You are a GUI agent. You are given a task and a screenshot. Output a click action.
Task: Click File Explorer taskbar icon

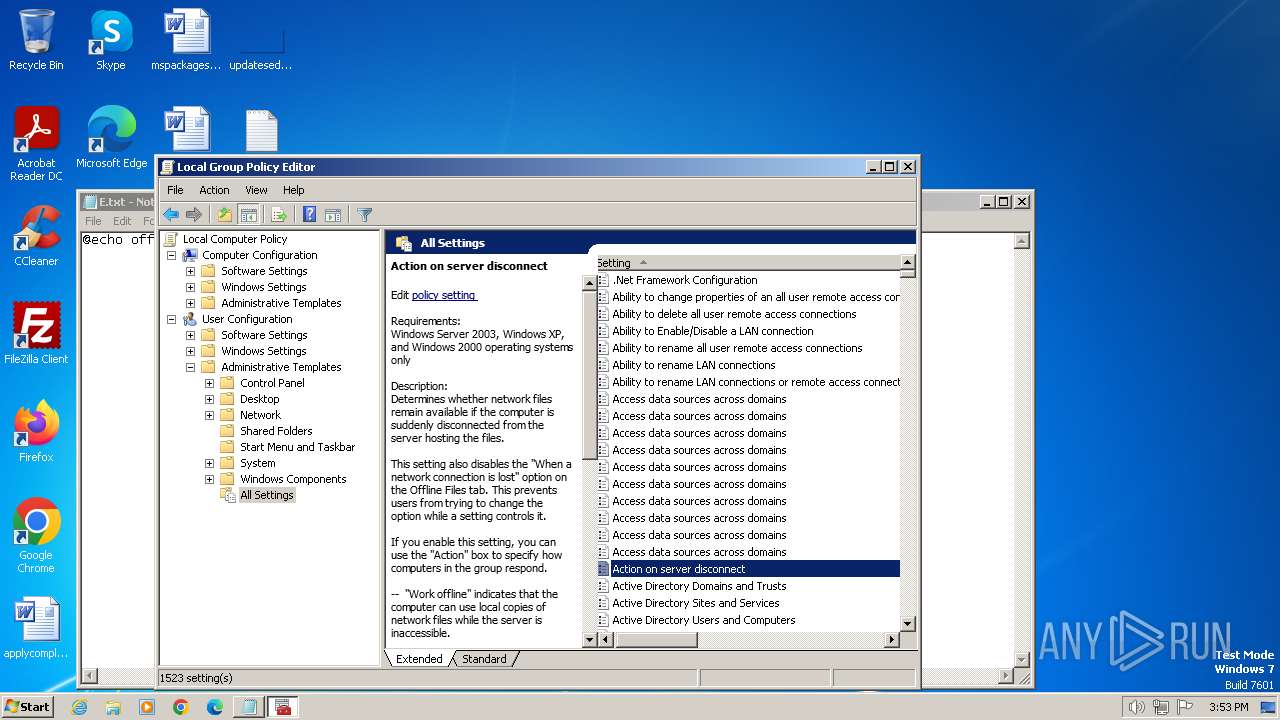pyautogui.click(x=113, y=707)
